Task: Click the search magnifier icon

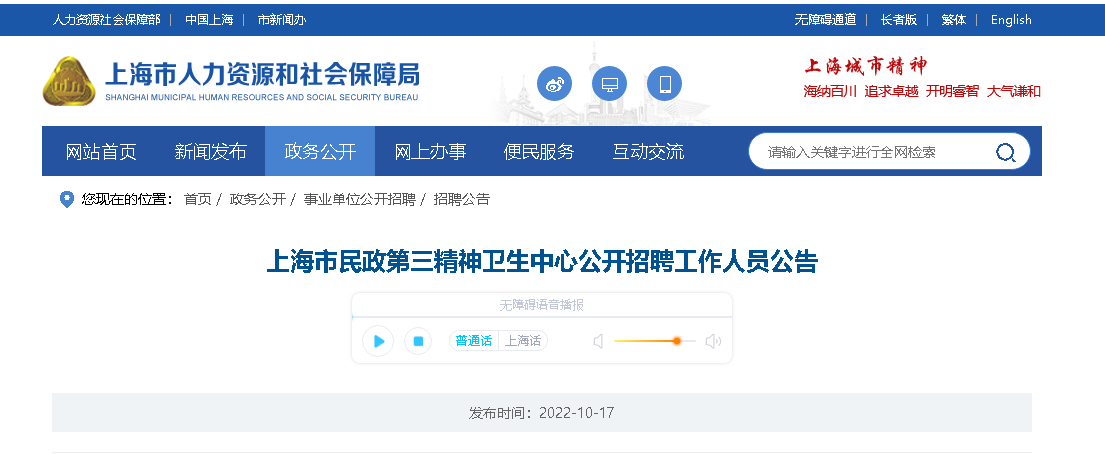Action: point(1006,152)
